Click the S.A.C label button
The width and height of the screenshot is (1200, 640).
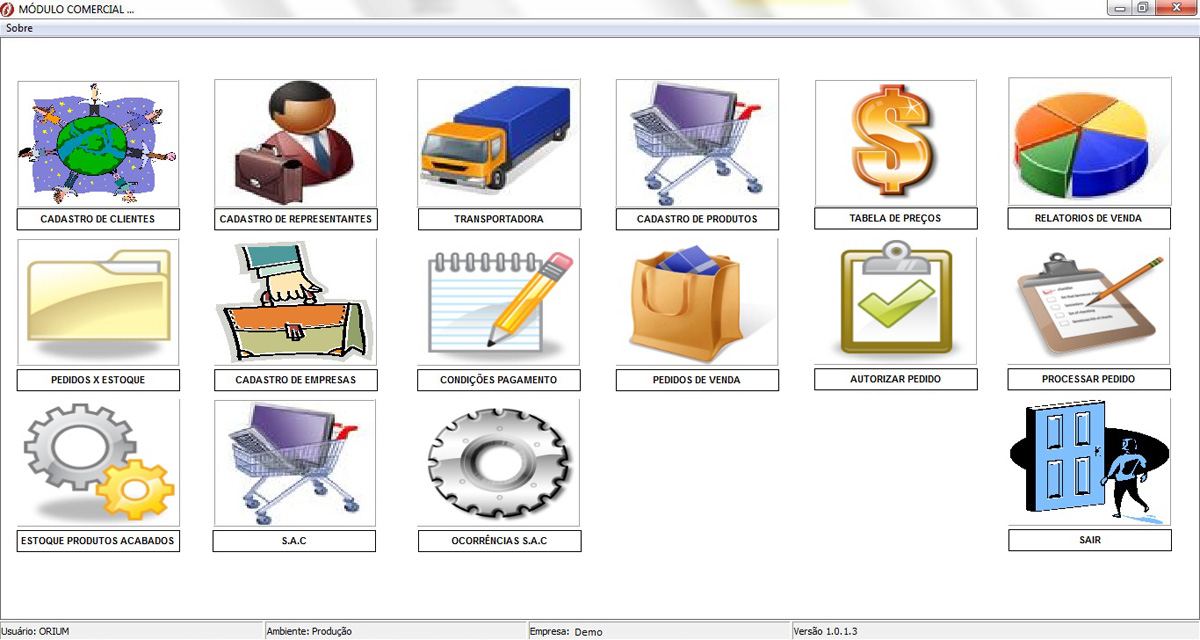coord(294,541)
